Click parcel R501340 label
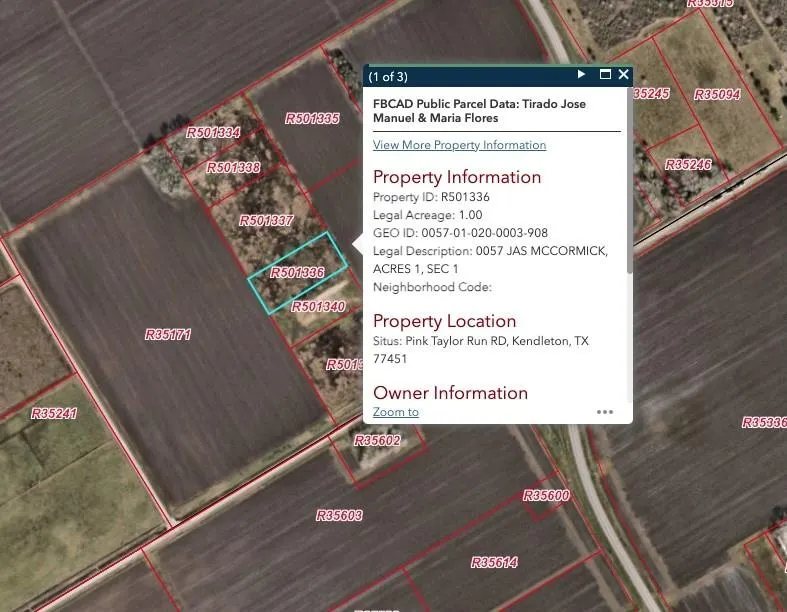 [318, 306]
